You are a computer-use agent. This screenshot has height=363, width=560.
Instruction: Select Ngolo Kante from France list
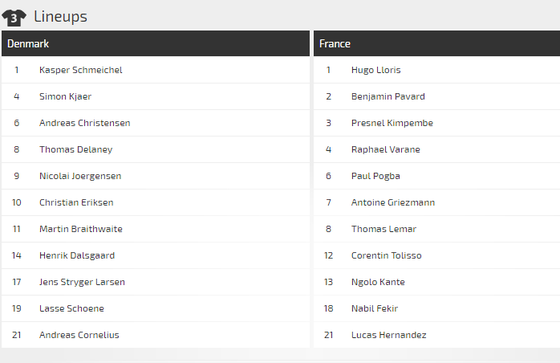click(378, 282)
